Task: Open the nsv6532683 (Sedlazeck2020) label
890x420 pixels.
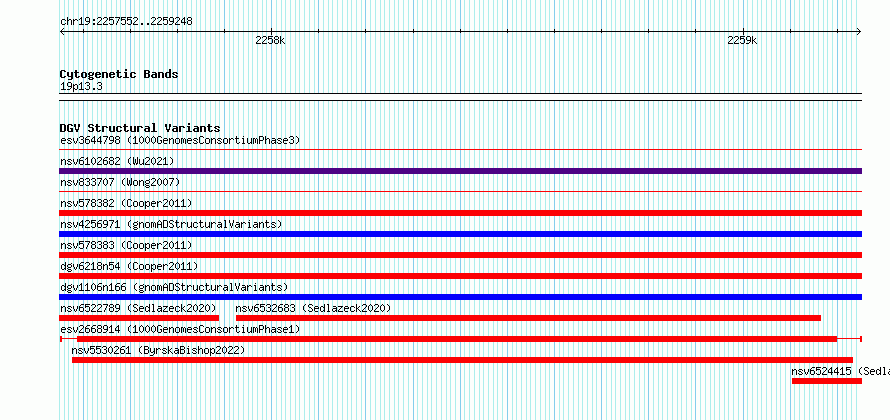Action: (x=313, y=308)
